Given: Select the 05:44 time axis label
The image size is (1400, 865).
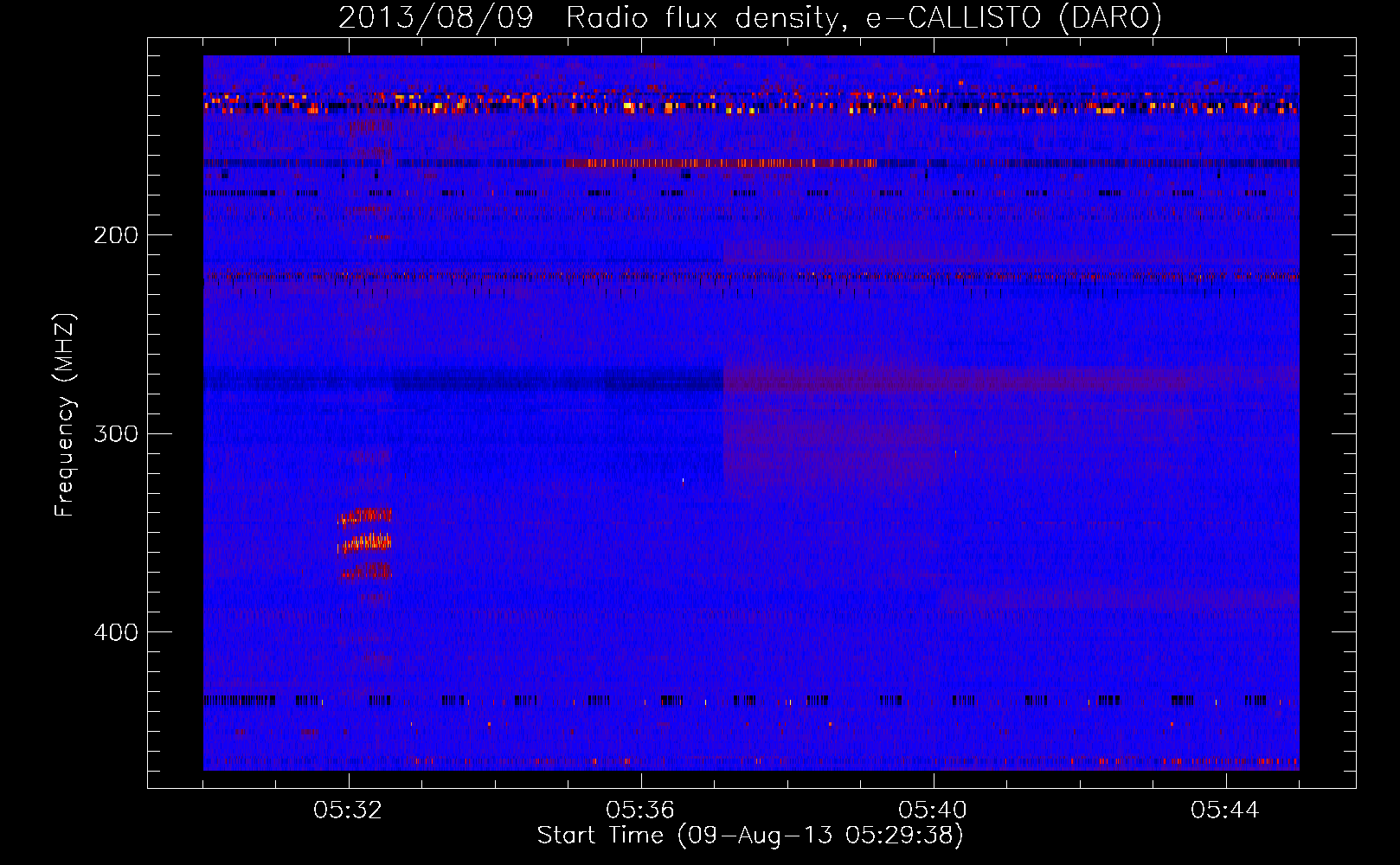Looking at the screenshot, I should [x=1225, y=811].
